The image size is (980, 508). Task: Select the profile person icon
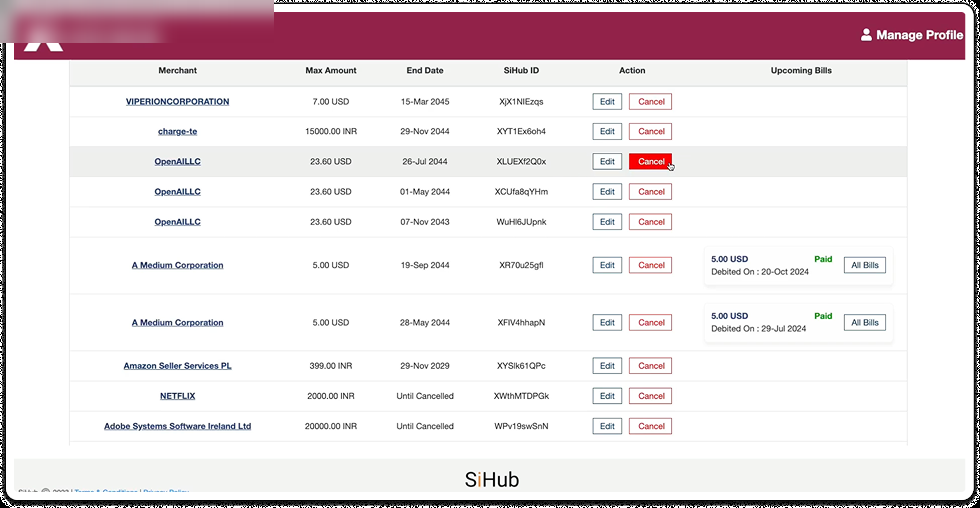tap(866, 35)
